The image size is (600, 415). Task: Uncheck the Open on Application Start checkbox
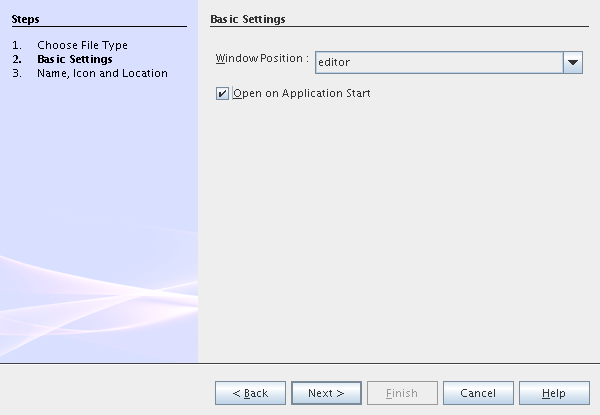tap(222, 94)
